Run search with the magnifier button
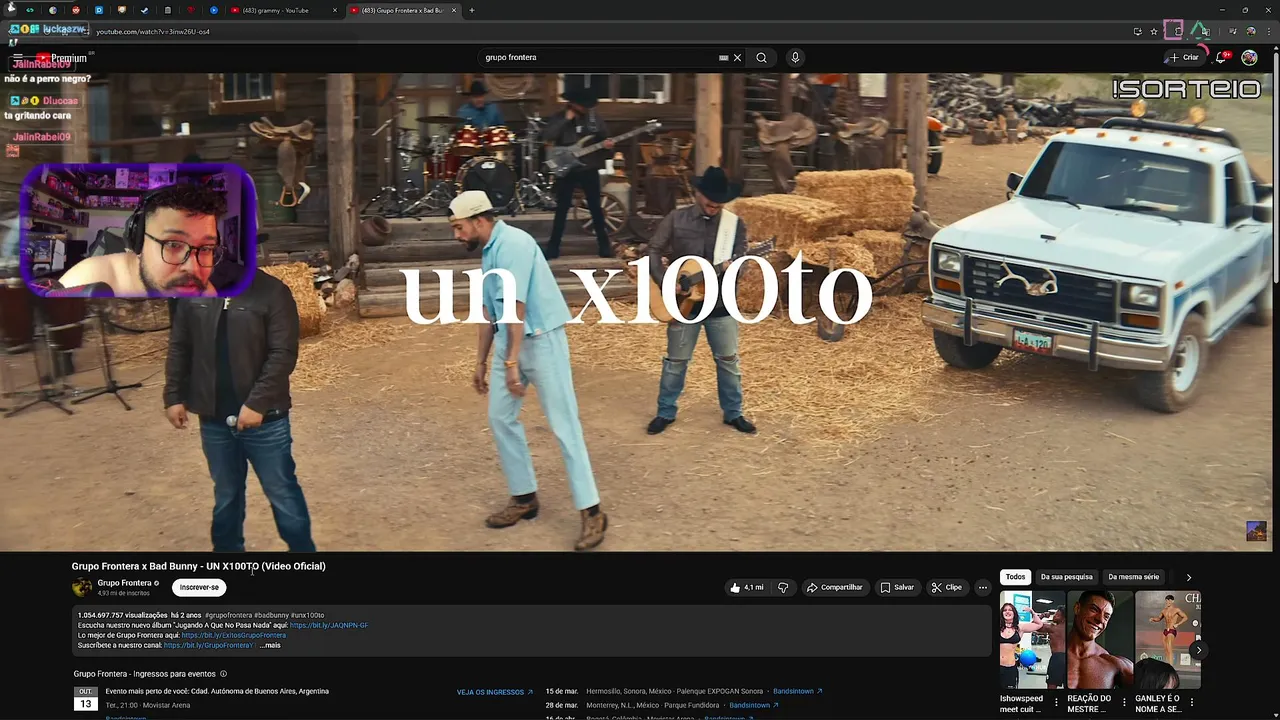This screenshot has width=1280, height=720. click(762, 57)
